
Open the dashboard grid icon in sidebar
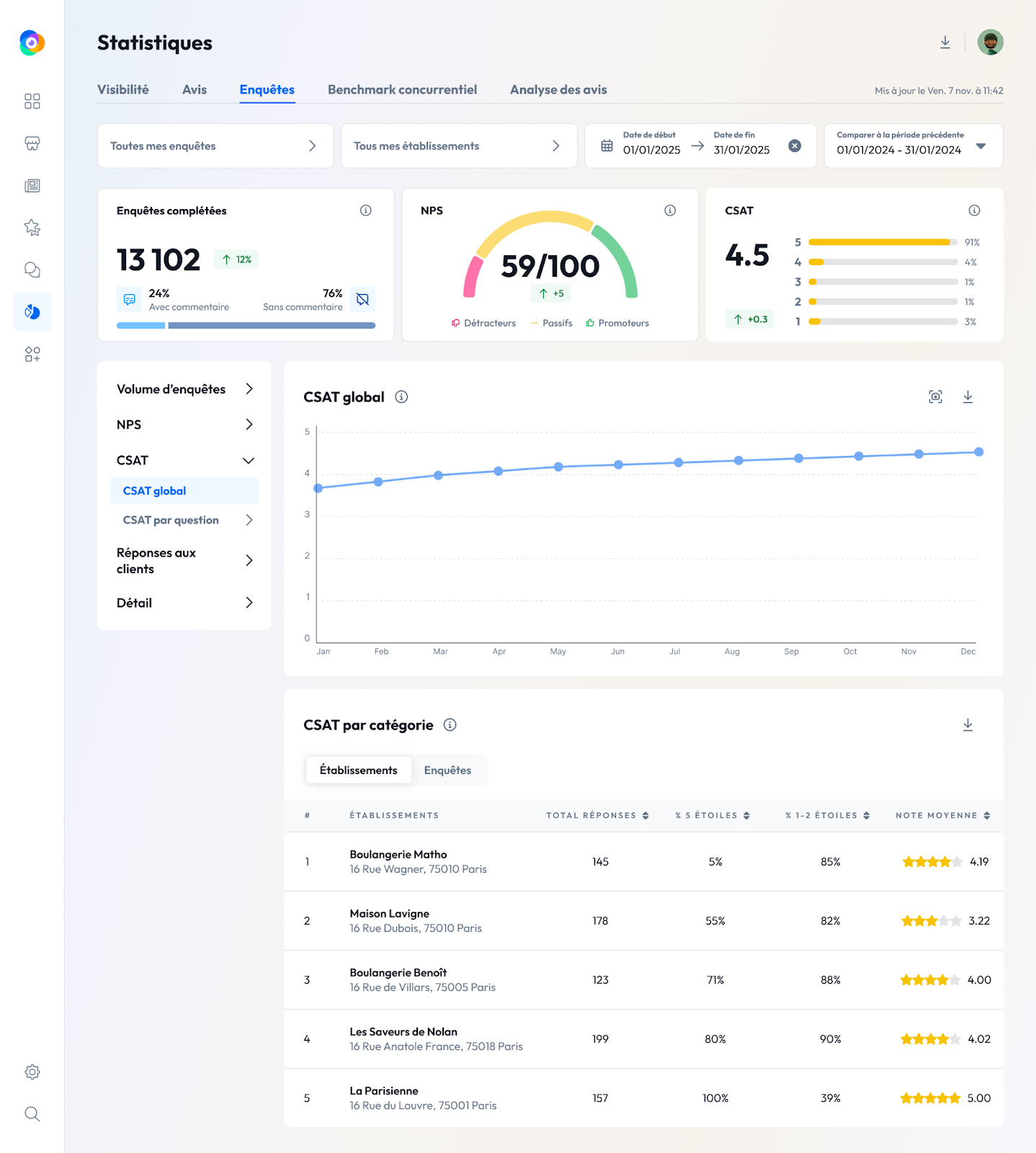pos(32,102)
